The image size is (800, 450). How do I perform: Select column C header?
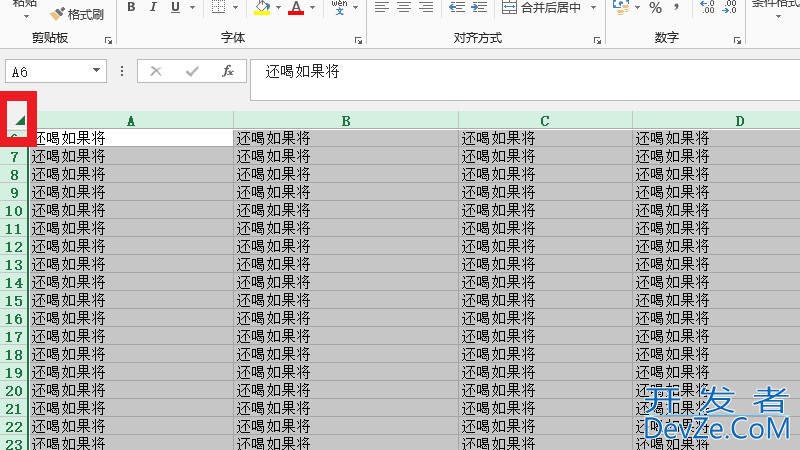tap(545, 121)
